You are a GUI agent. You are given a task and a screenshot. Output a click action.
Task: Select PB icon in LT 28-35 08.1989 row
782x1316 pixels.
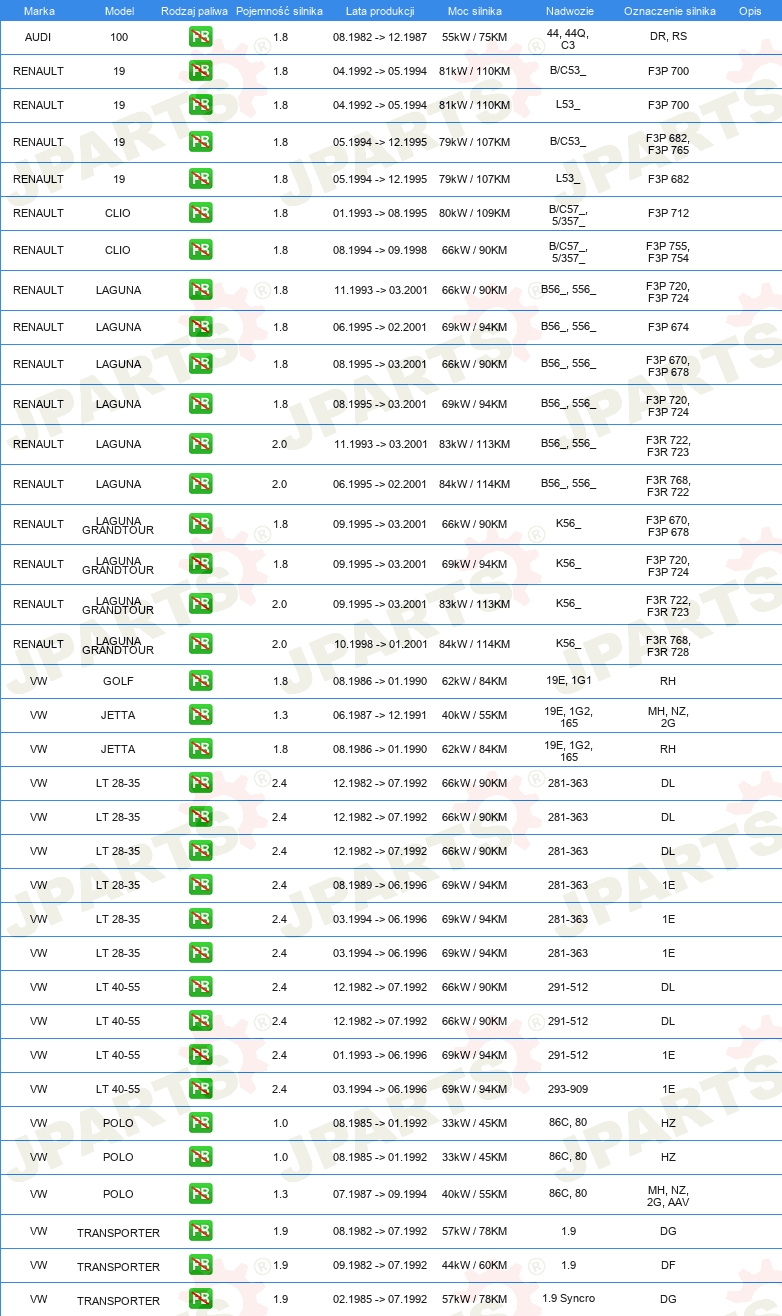pyautogui.click(x=200, y=885)
